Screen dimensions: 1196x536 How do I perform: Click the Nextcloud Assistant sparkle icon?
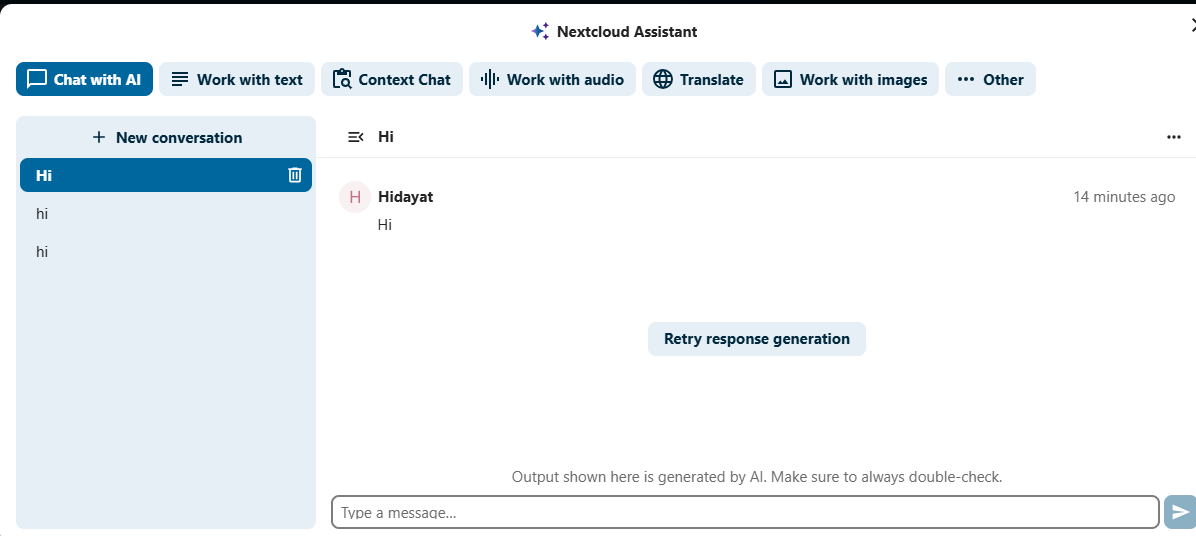pos(540,31)
